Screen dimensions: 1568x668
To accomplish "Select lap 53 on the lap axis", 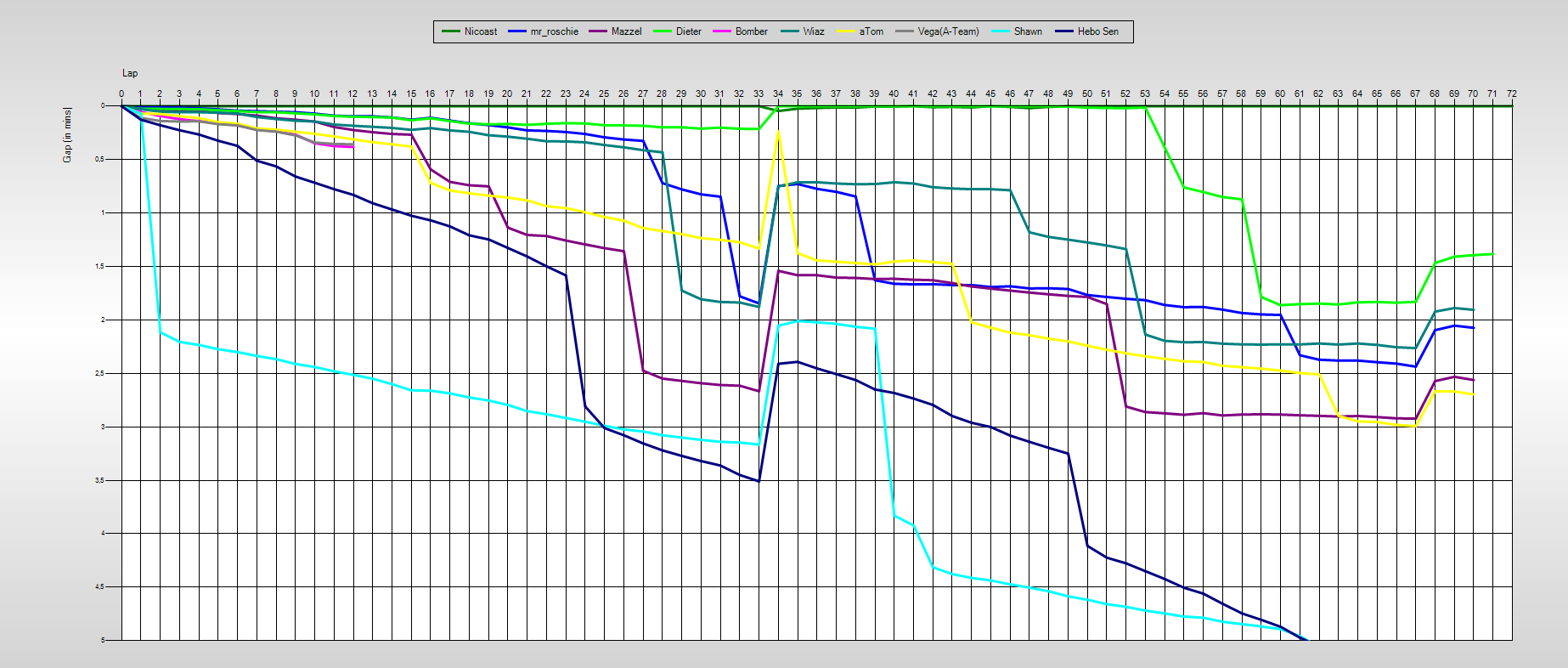I will click(x=1145, y=93).
